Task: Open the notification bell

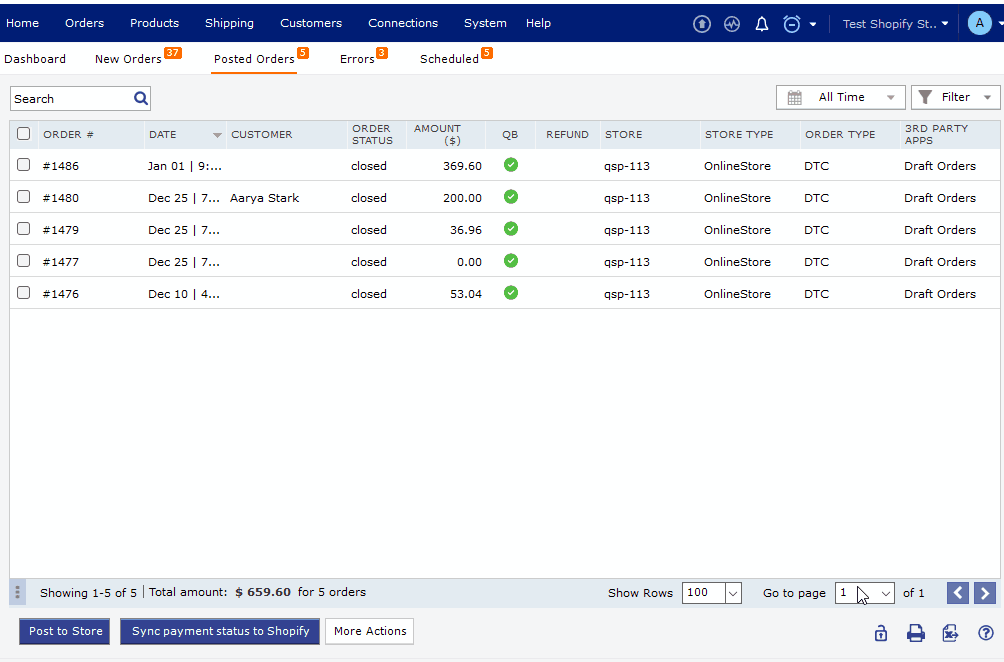Action: [x=761, y=23]
